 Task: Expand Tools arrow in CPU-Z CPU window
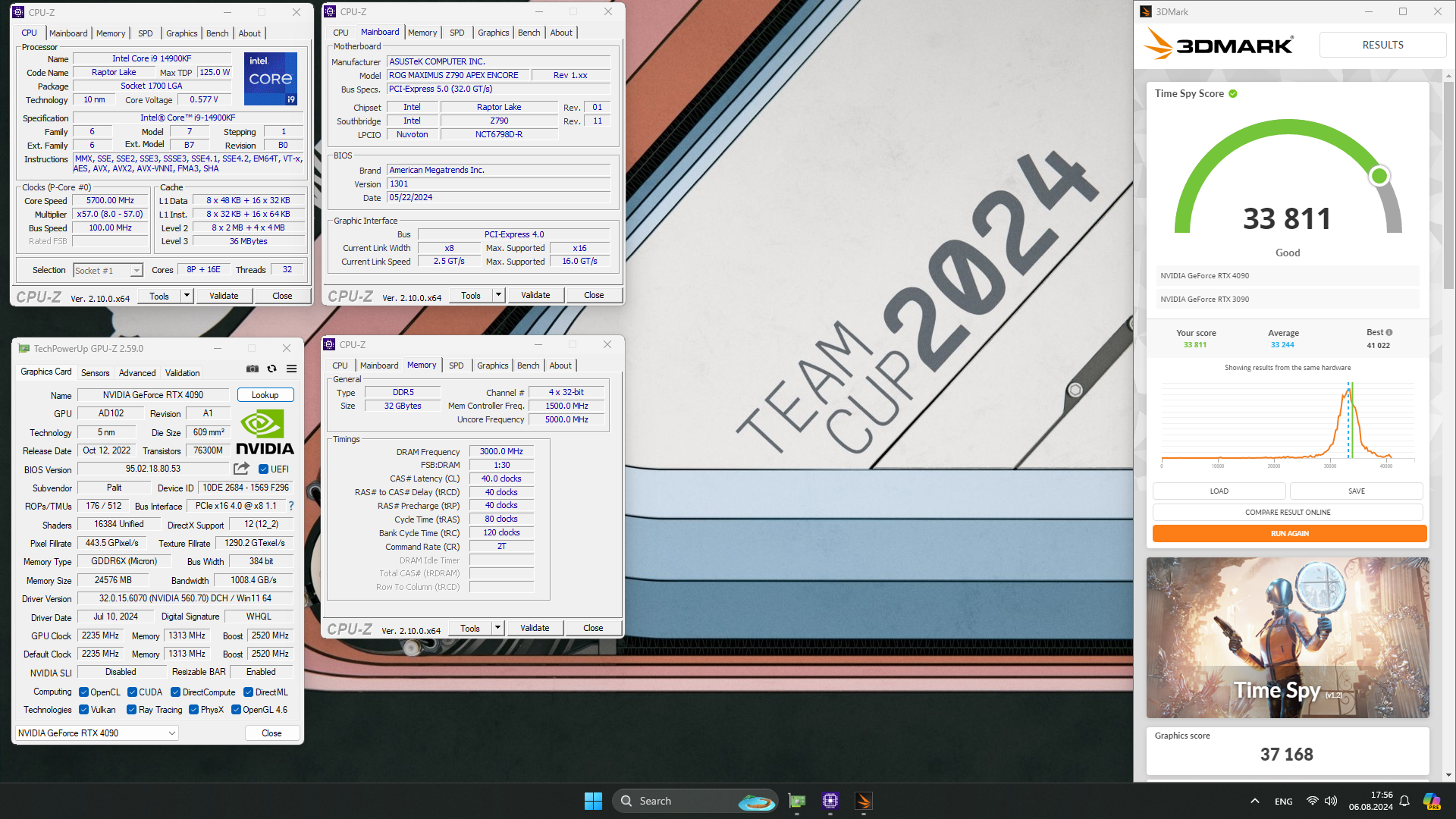[x=187, y=296]
